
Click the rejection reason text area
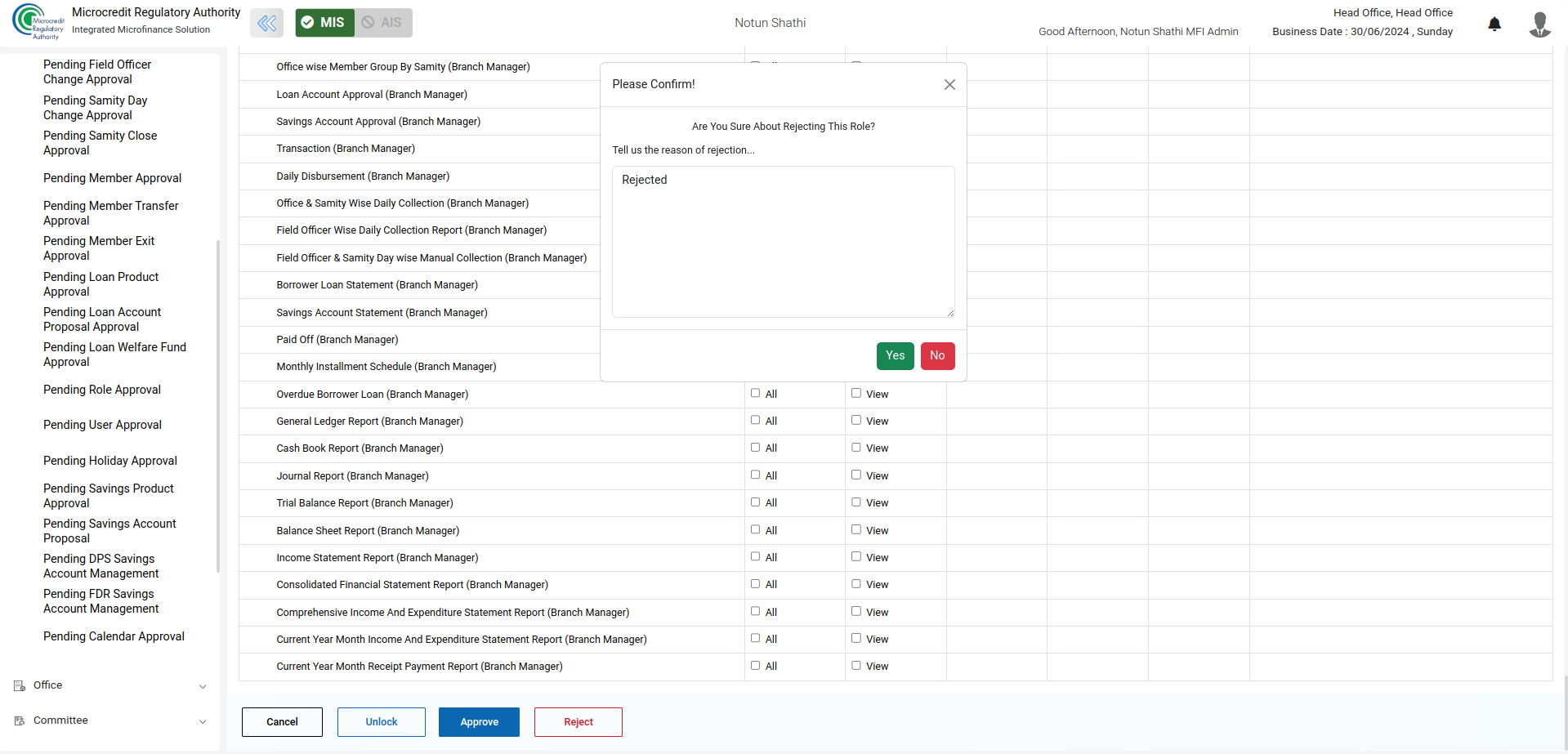click(783, 242)
